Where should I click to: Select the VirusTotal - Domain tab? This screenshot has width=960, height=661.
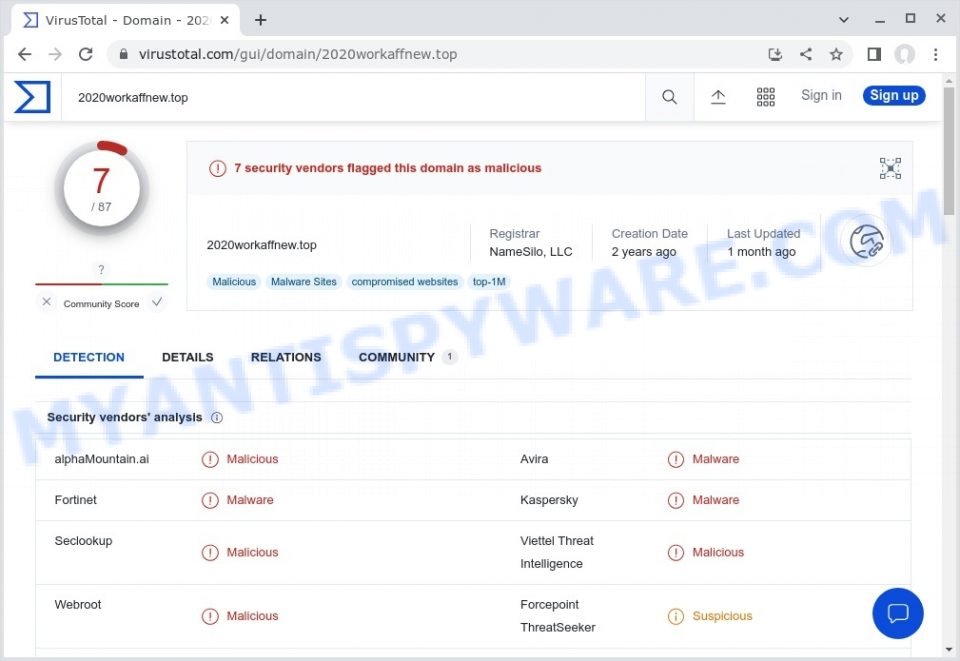coord(126,20)
